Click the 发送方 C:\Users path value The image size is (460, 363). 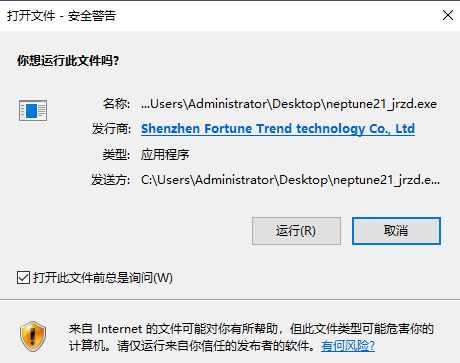290,180
